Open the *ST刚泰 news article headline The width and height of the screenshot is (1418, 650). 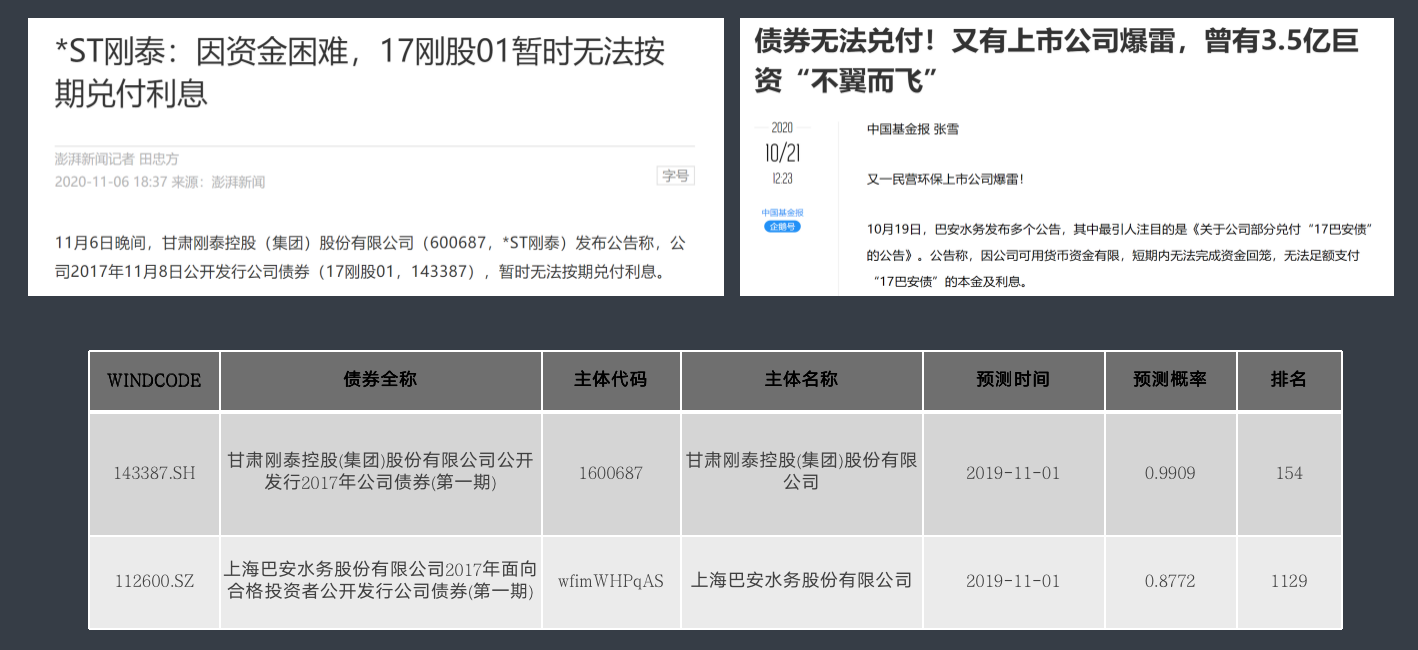[360, 72]
